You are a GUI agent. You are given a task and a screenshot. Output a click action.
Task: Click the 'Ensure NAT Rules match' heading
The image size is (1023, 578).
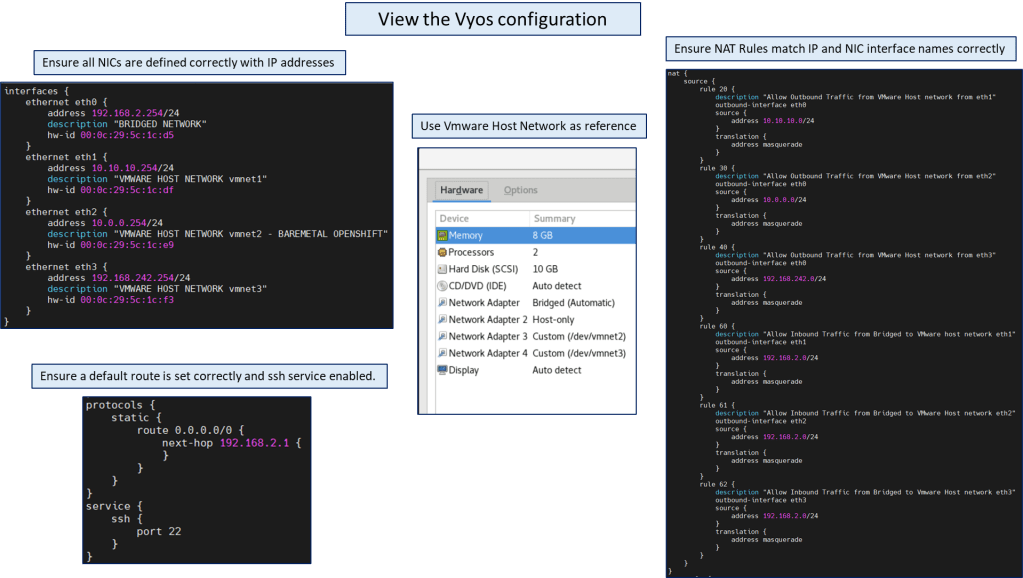point(840,48)
